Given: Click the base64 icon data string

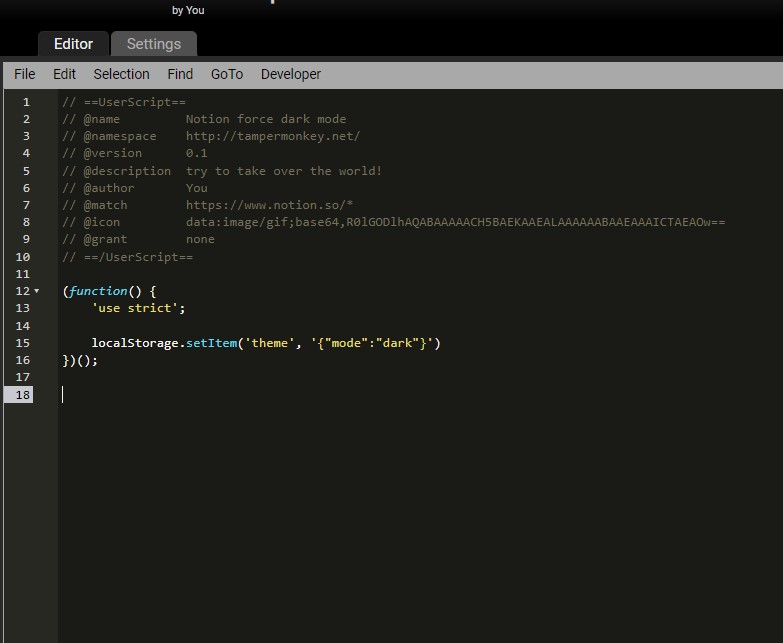Looking at the screenshot, I should point(455,222).
